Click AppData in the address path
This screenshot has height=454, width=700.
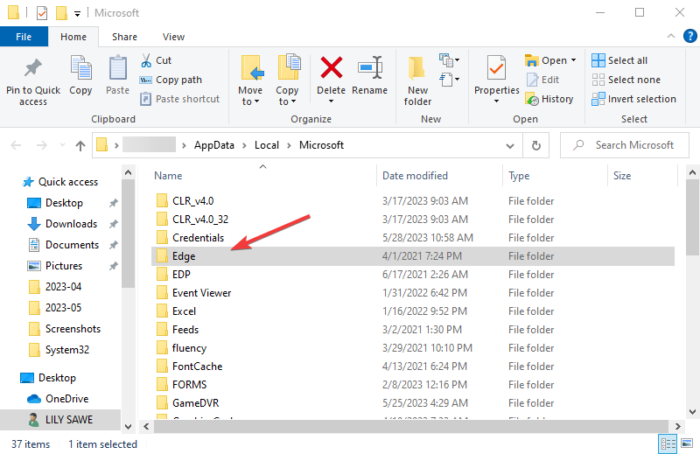[214, 146]
